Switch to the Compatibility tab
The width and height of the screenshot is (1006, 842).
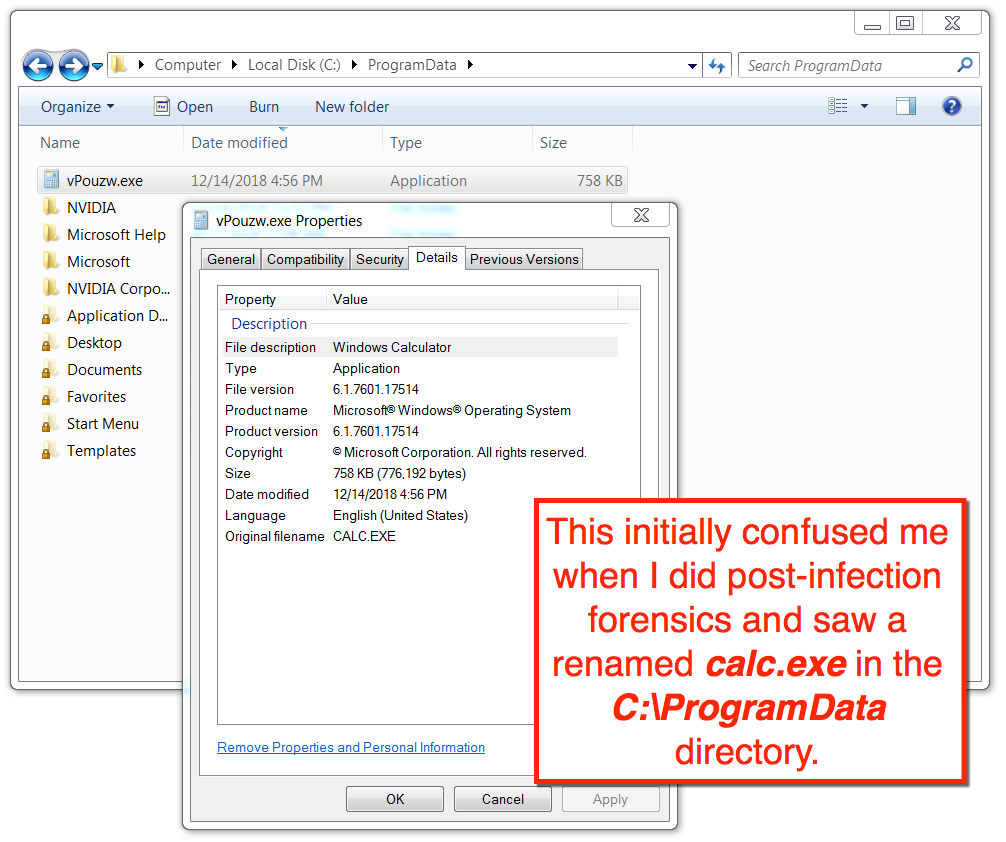(305, 259)
